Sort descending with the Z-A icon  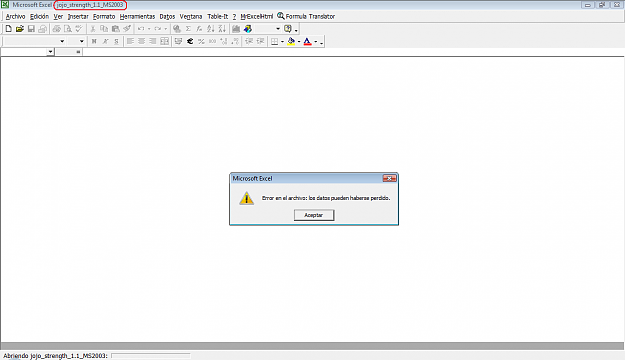click(222, 29)
